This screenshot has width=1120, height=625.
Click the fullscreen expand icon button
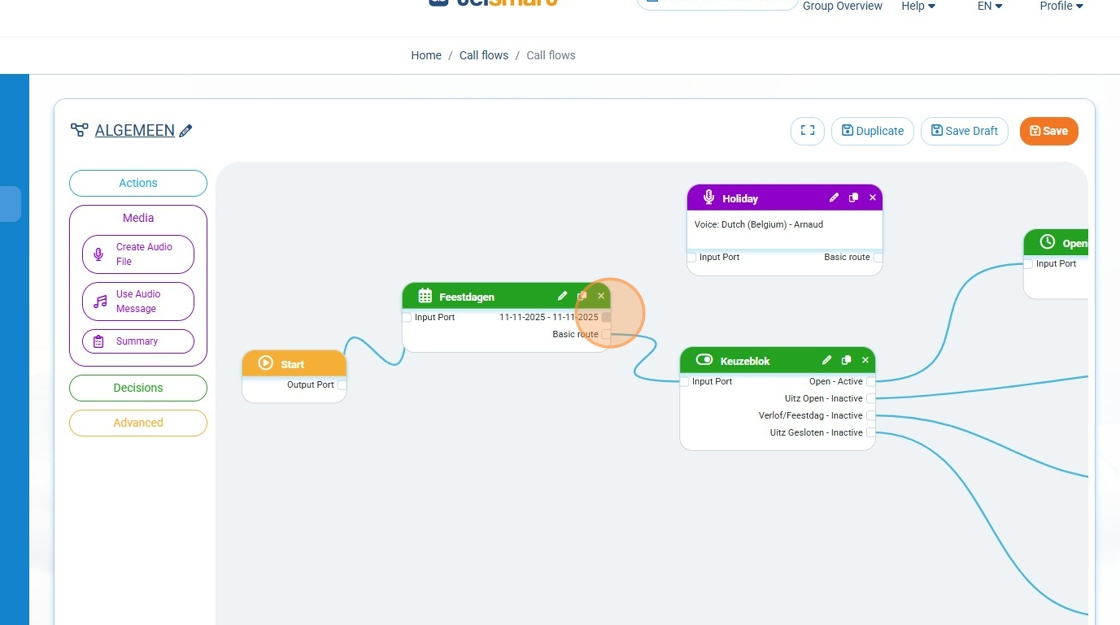pos(807,131)
